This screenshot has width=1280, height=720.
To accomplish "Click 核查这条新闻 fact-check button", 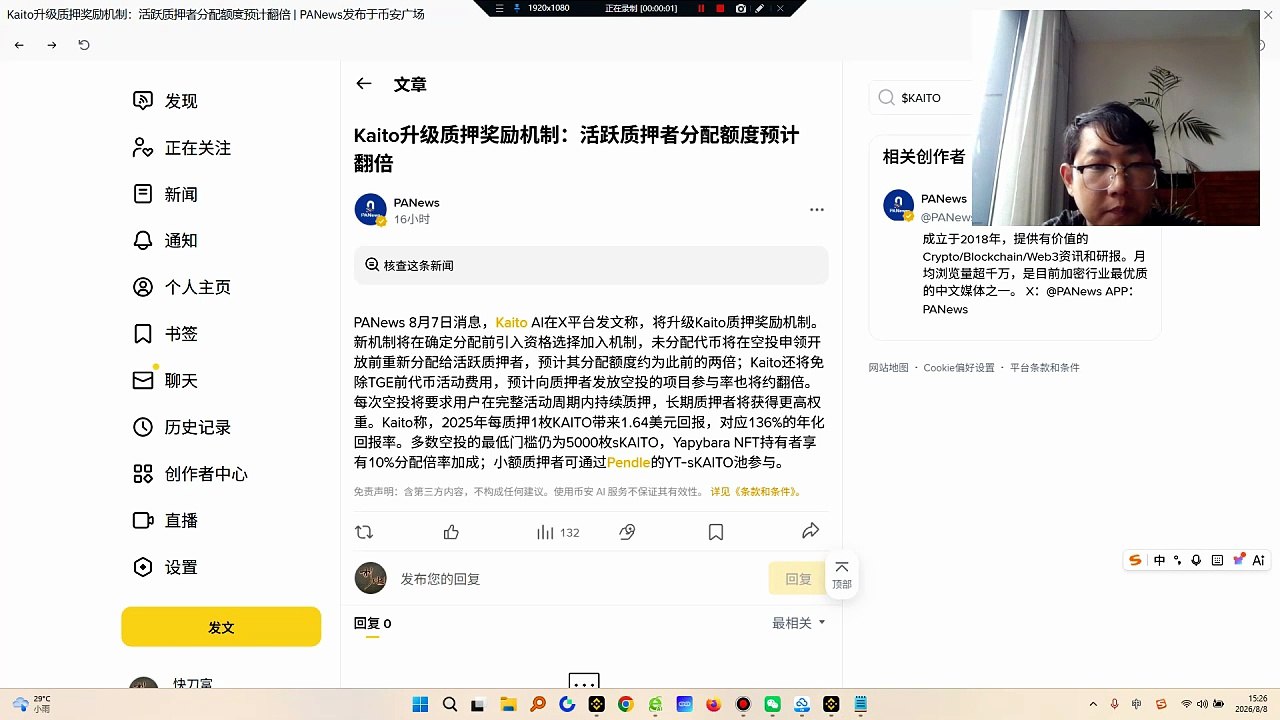I will pos(591,265).
